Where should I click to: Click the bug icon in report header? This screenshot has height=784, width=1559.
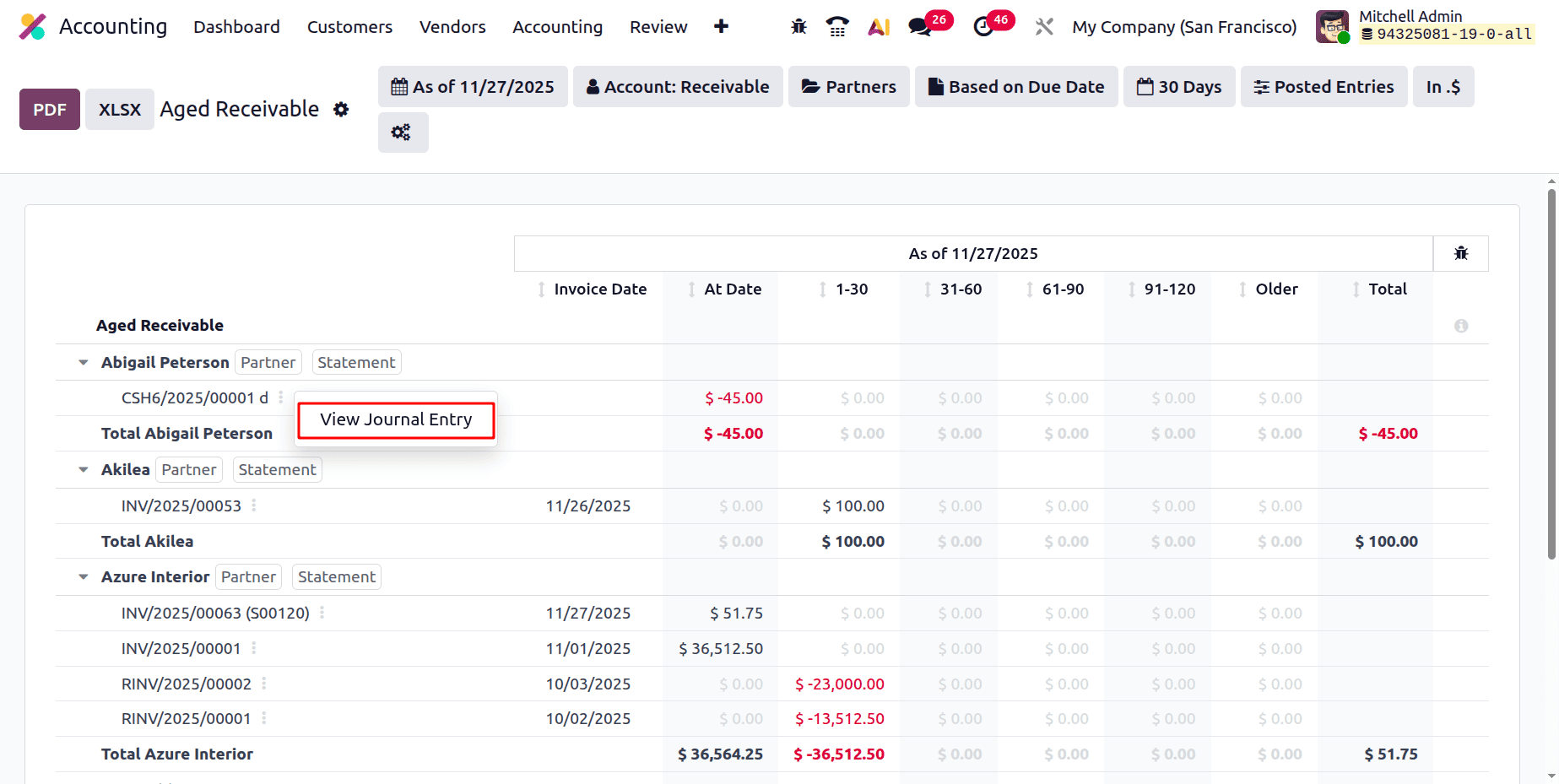click(1461, 253)
